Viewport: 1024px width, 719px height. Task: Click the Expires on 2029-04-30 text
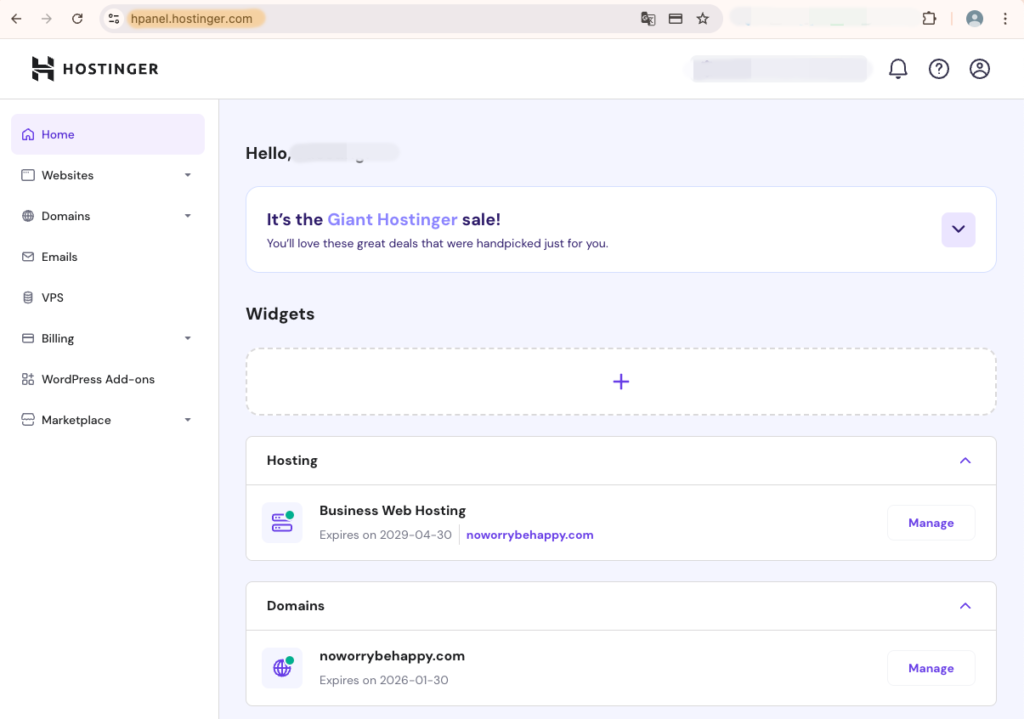385,535
